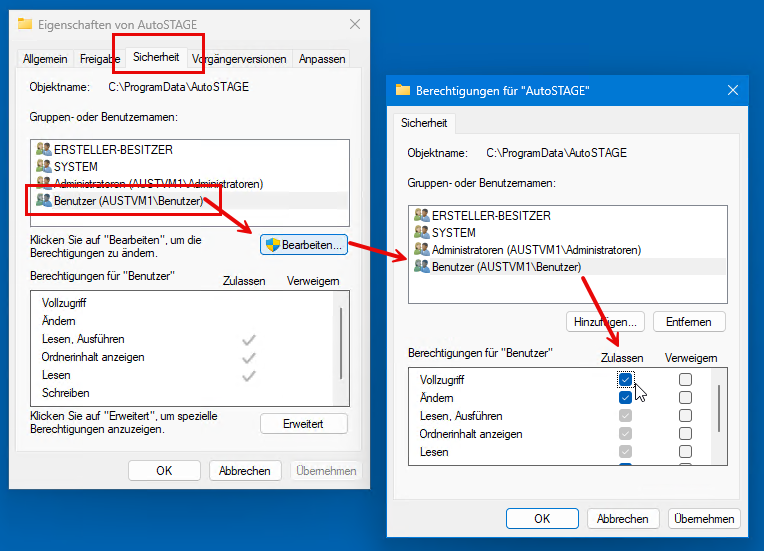Check the Vollzugriff Verweigern checkbox
This screenshot has width=764, height=551.
pyautogui.click(x=685, y=380)
